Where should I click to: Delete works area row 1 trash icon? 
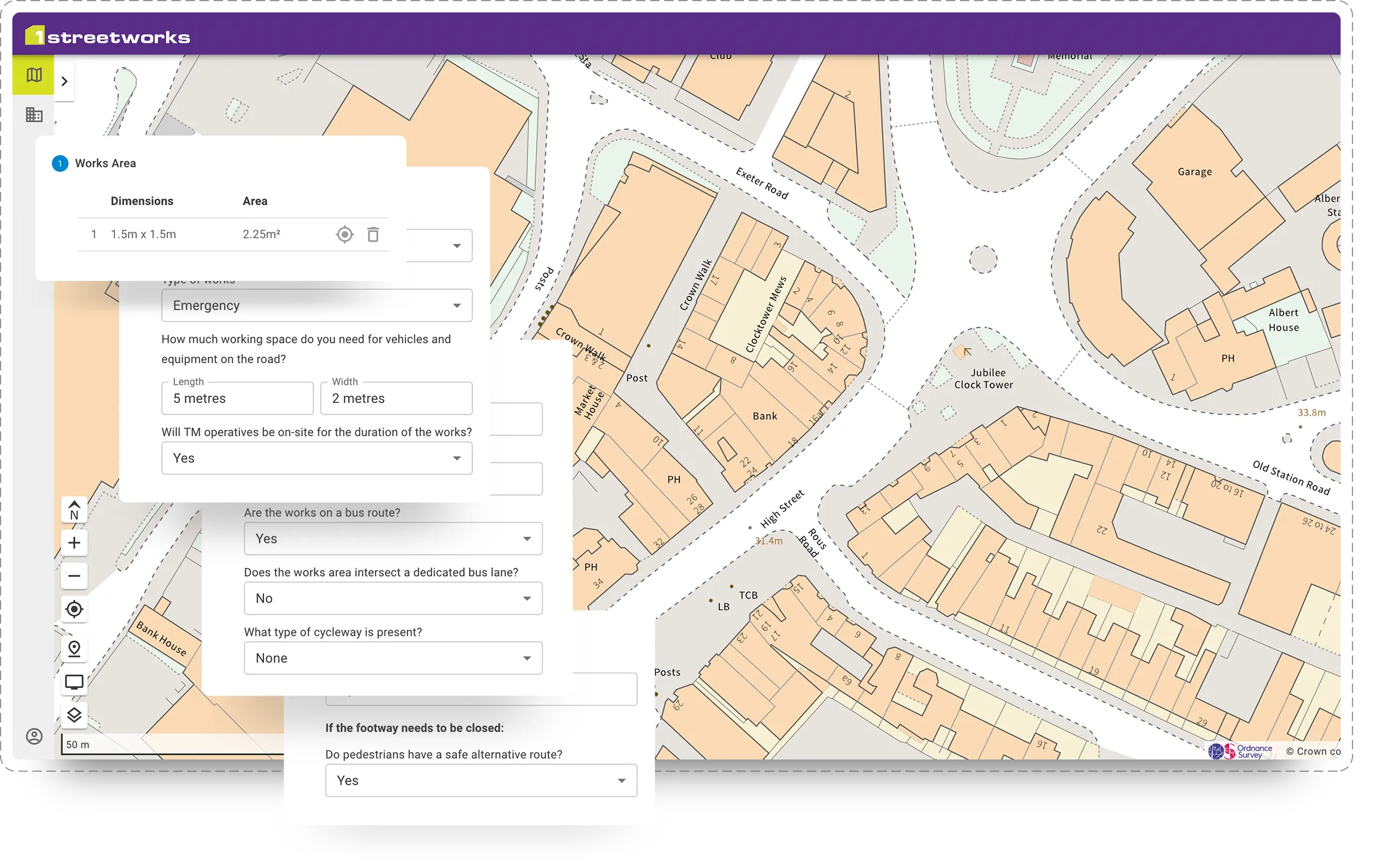click(x=373, y=235)
